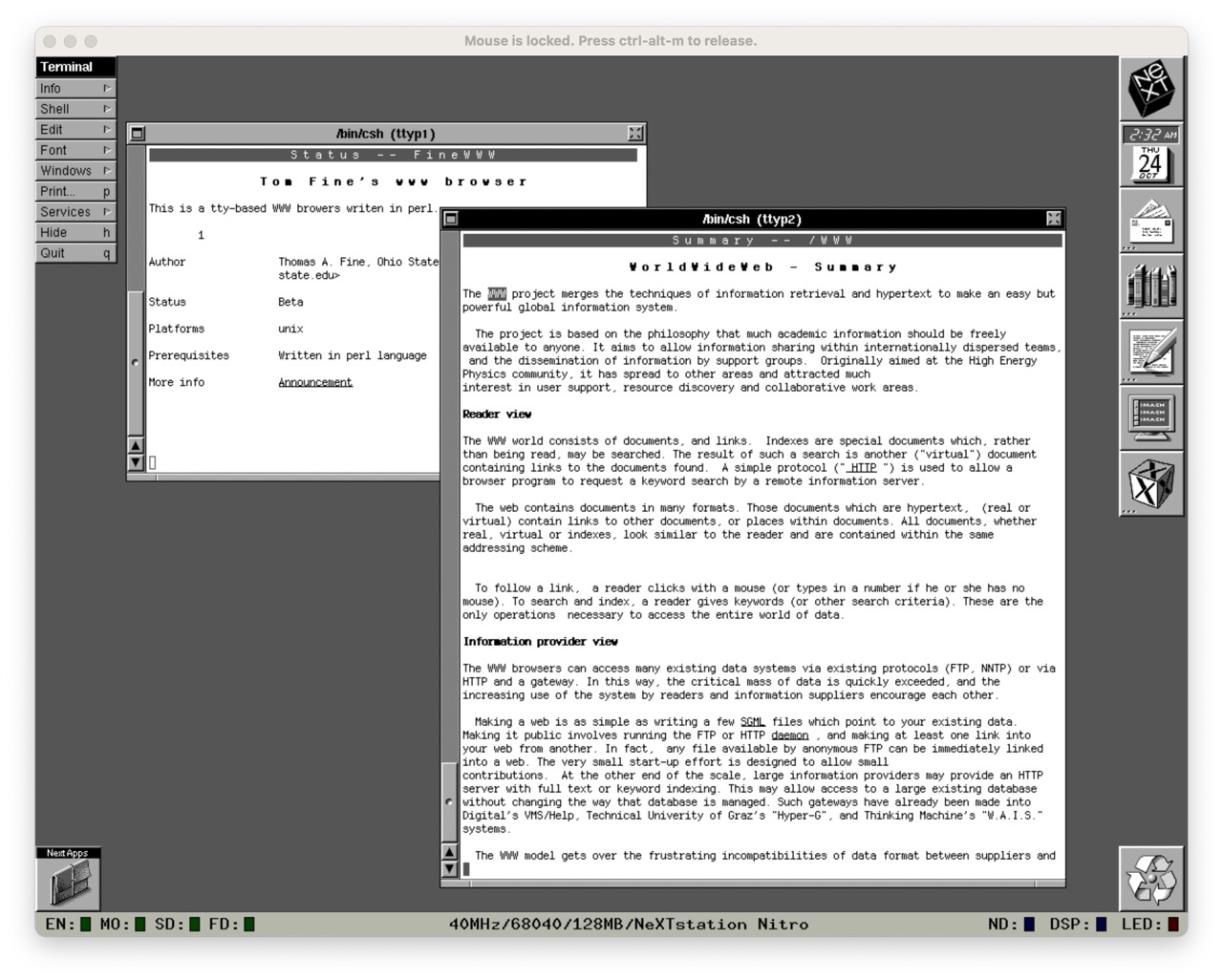This screenshot has height=980, width=1223.
Task: Click the 'Summary -- /WWW' header bar
Action: point(762,241)
